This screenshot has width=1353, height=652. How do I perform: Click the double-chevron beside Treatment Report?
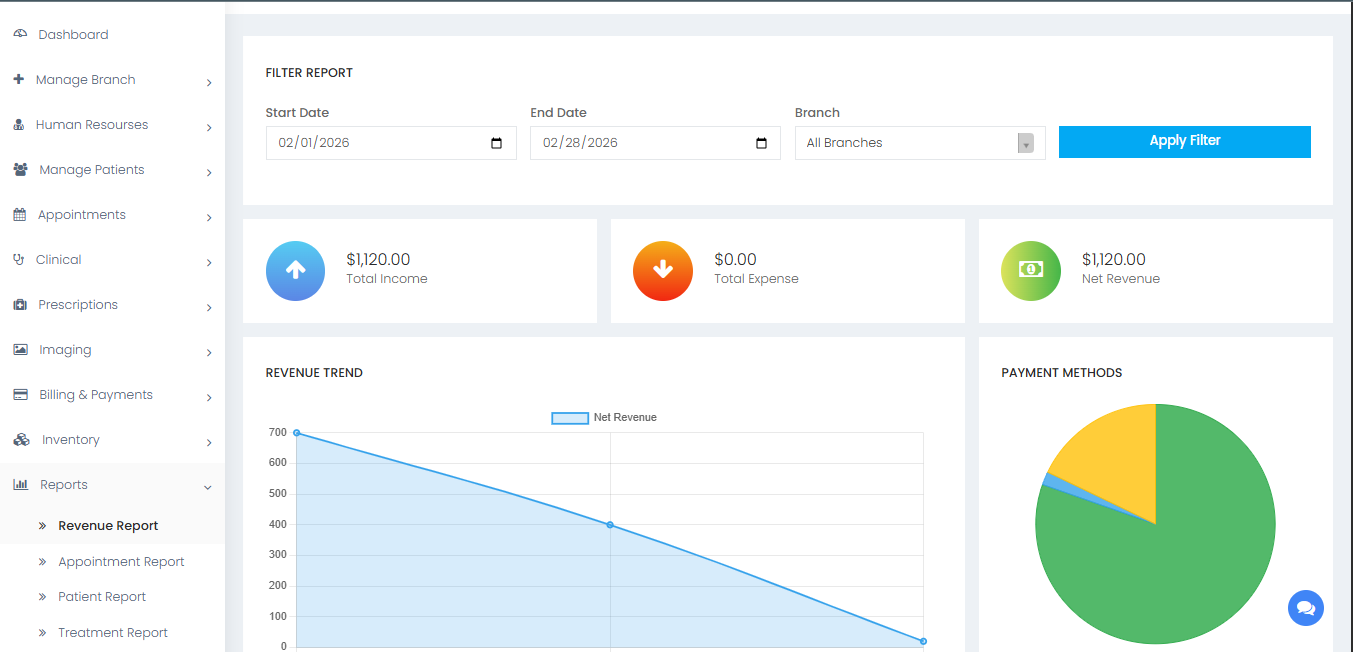[x=42, y=633]
